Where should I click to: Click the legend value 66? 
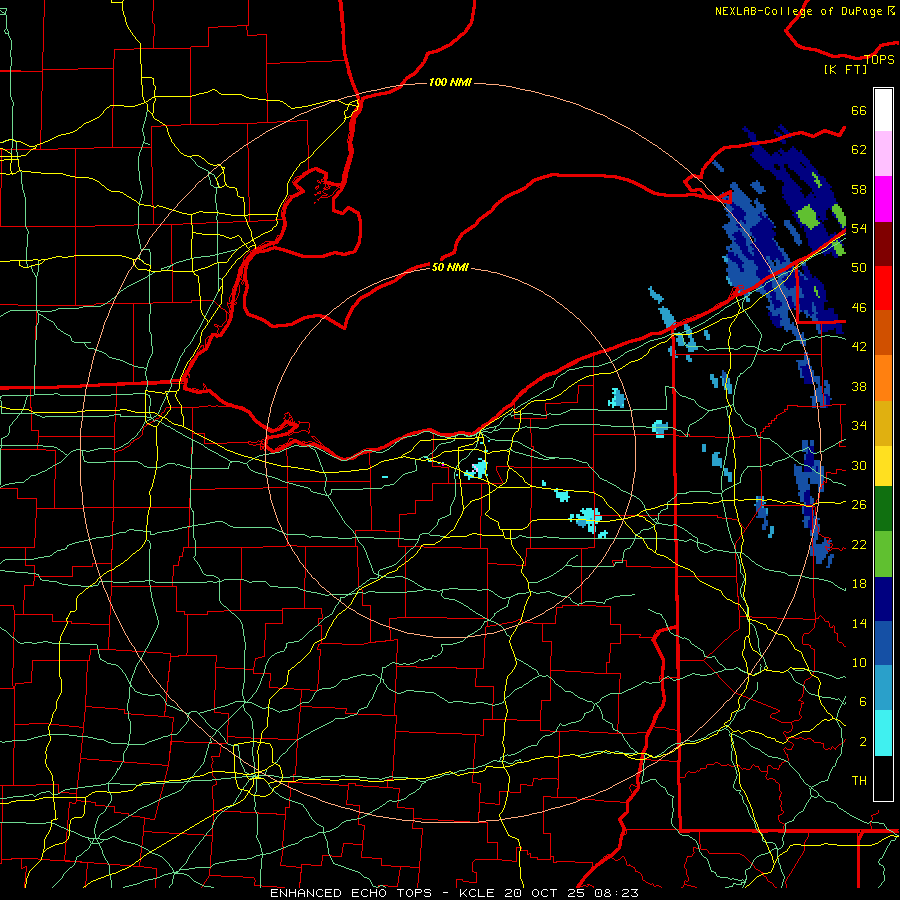pos(859,110)
